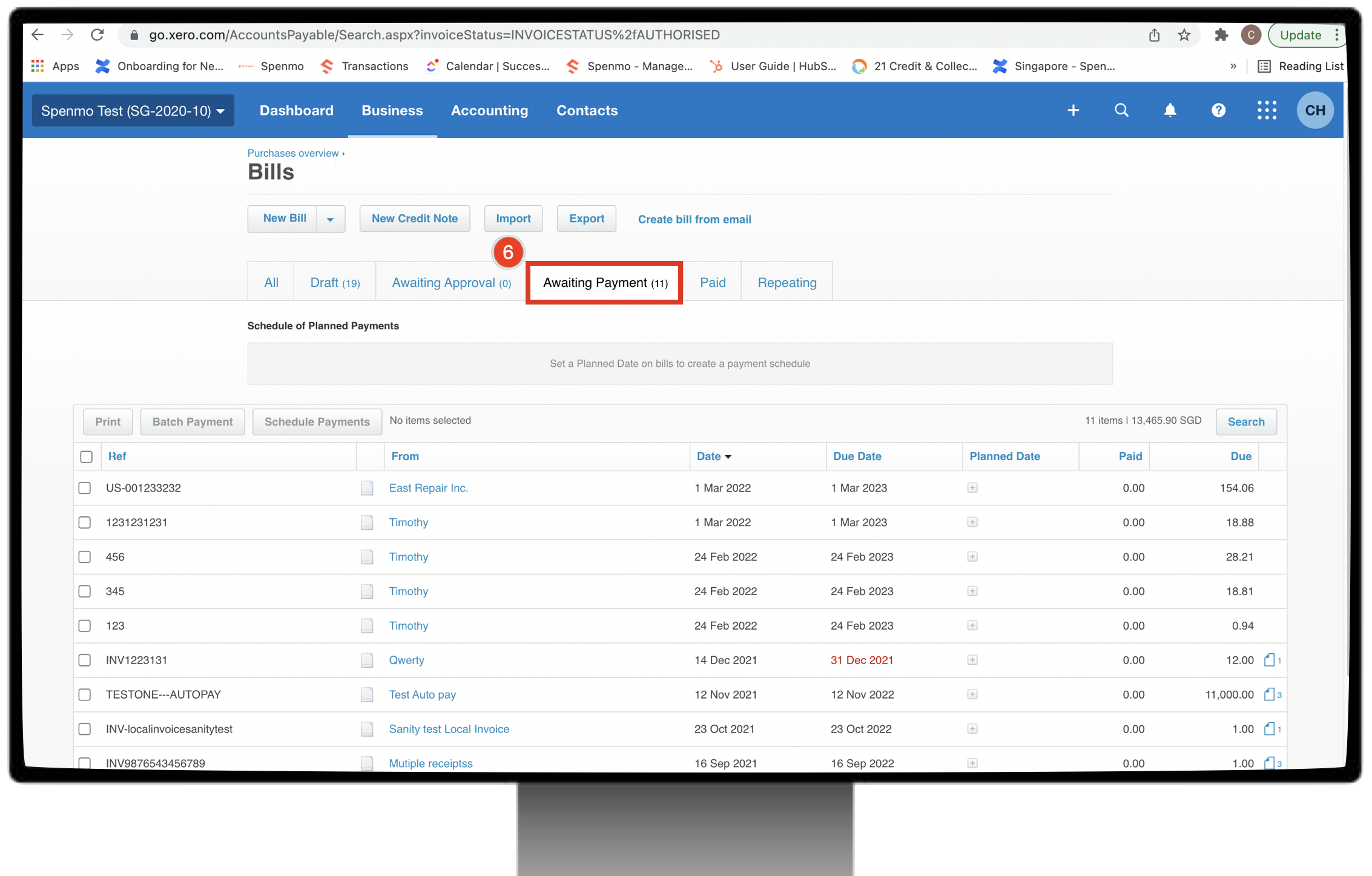The image size is (1372, 876).
Task: Select checkbox for INV-localinvoicesanitytest
Action: click(85, 729)
